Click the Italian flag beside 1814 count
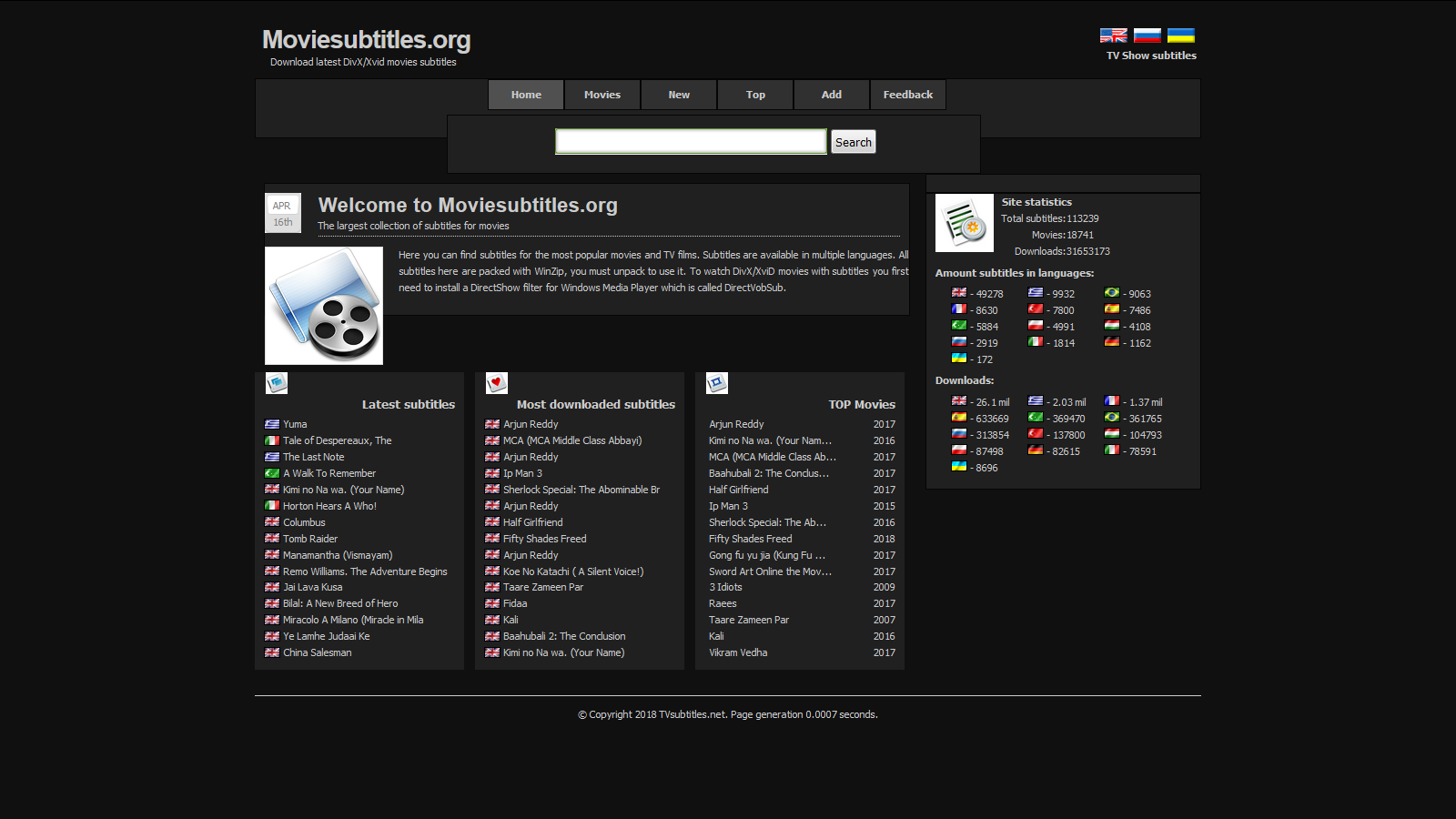Image resolution: width=1456 pixels, height=819 pixels. (x=1036, y=341)
